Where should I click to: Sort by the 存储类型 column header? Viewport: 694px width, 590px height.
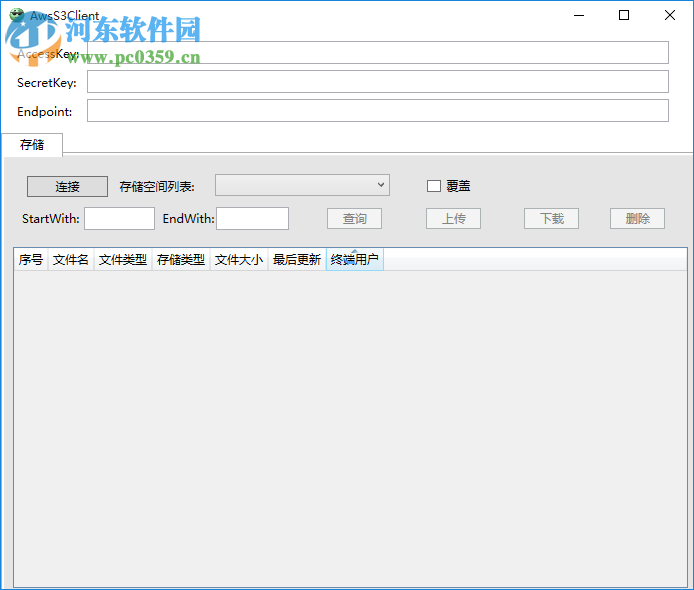click(x=181, y=259)
